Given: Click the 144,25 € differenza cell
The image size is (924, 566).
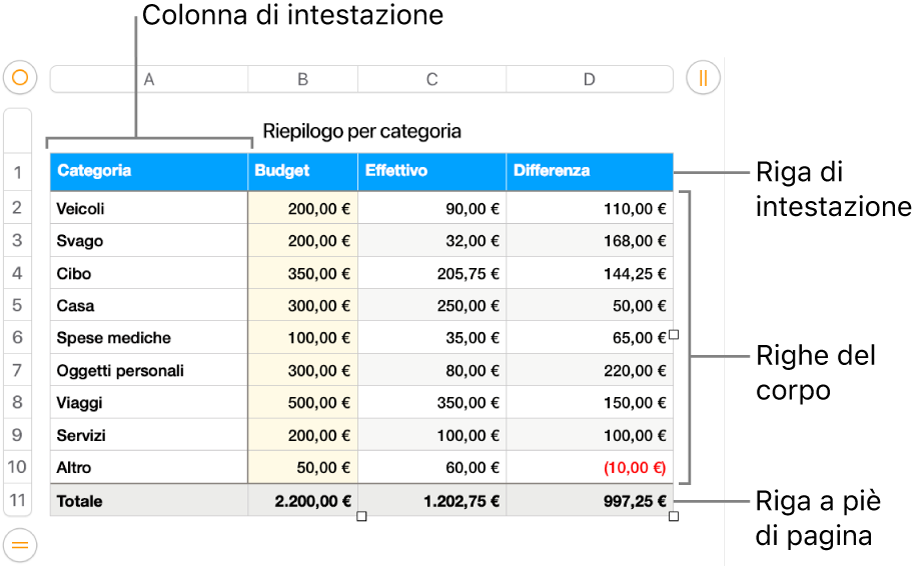Looking at the screenshot, I should click(x=589, y=272).
